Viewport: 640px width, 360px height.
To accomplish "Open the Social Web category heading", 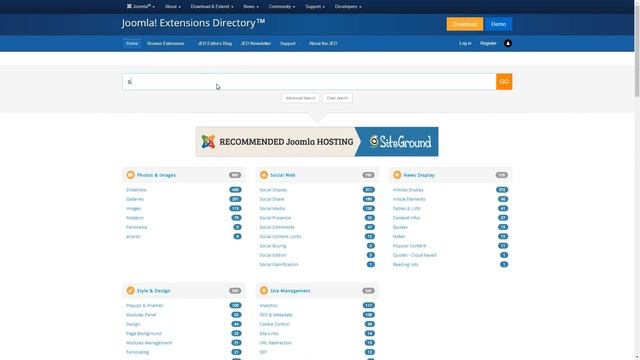I will click(282, 175).
